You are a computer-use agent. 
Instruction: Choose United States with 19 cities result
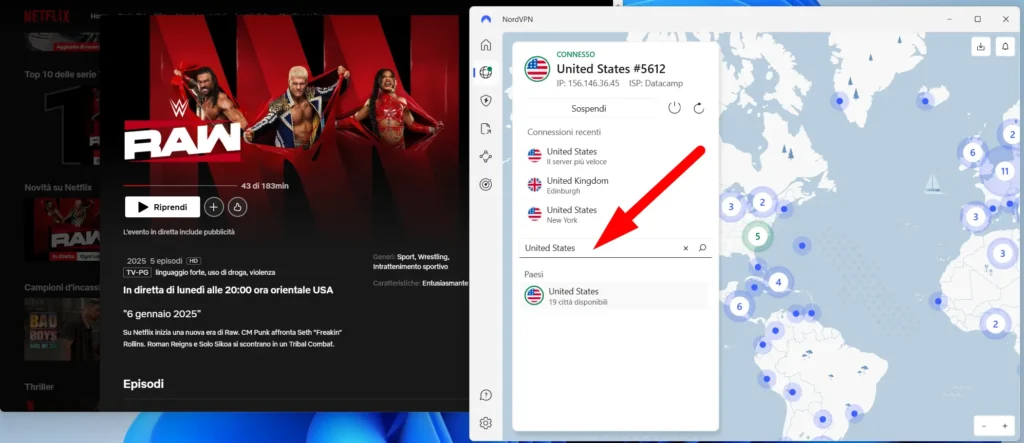pyautogui.click(x=615, y=296)
